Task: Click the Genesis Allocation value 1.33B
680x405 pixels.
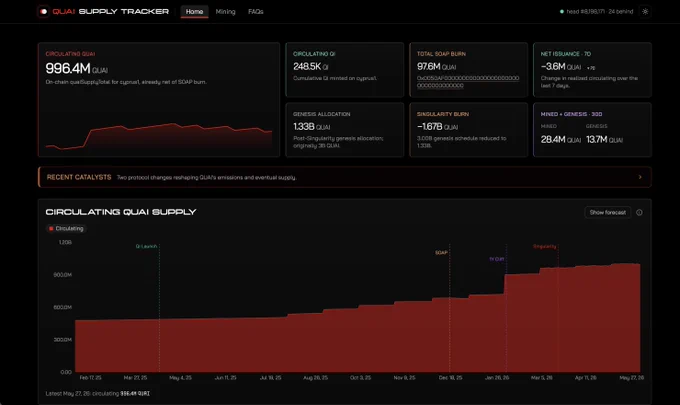Action: click(x=304, y=127)
